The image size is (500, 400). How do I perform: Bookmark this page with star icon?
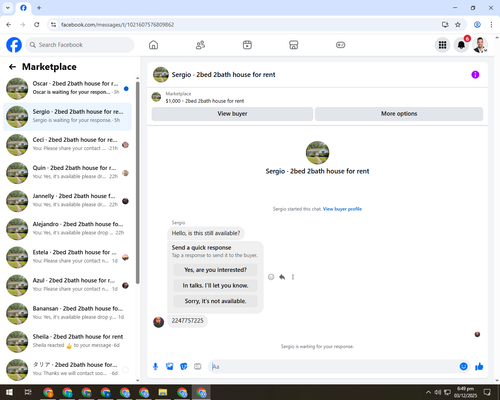pyautogui.click(x=458, y=25)
